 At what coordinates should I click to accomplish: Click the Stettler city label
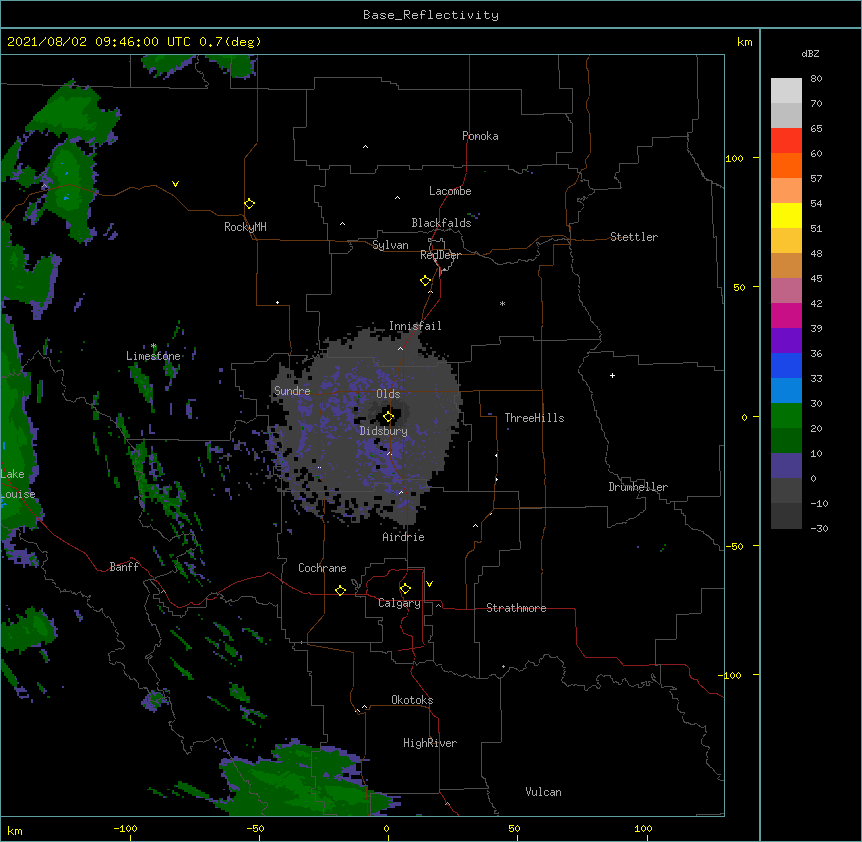[x=633, y=237]
